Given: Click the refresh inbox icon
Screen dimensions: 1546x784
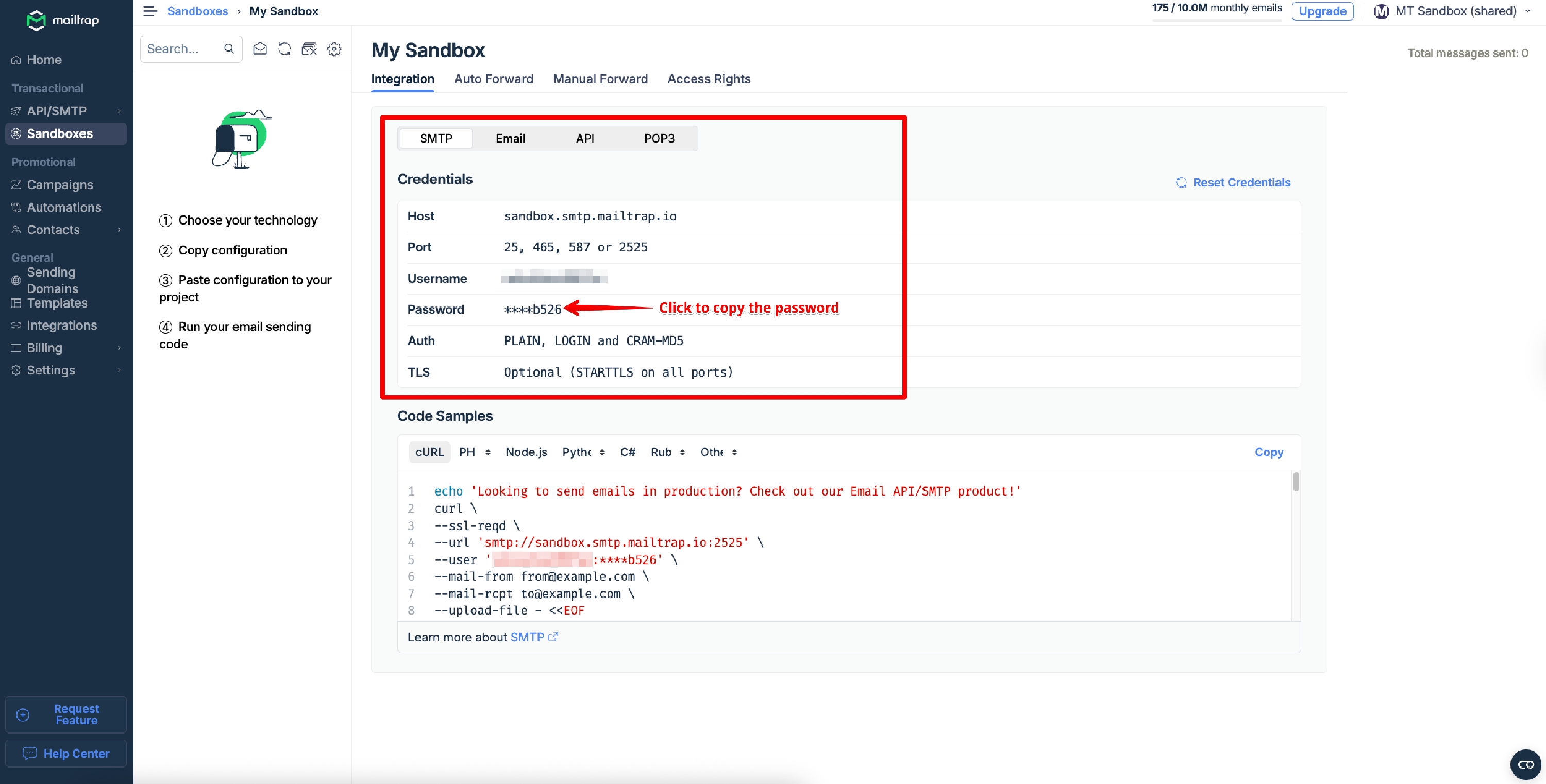Looking at the screenshot, I should click(x=284, y=48).
